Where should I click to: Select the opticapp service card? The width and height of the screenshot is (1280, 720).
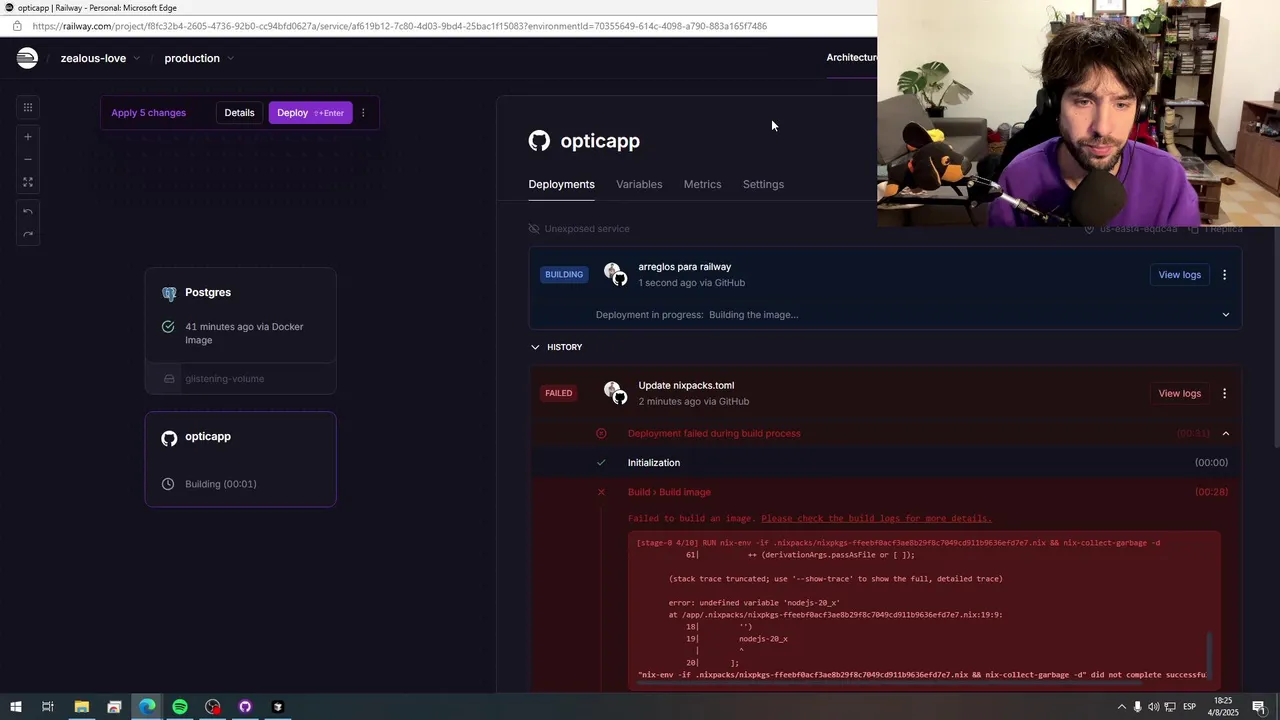click(x=240, y=459)
